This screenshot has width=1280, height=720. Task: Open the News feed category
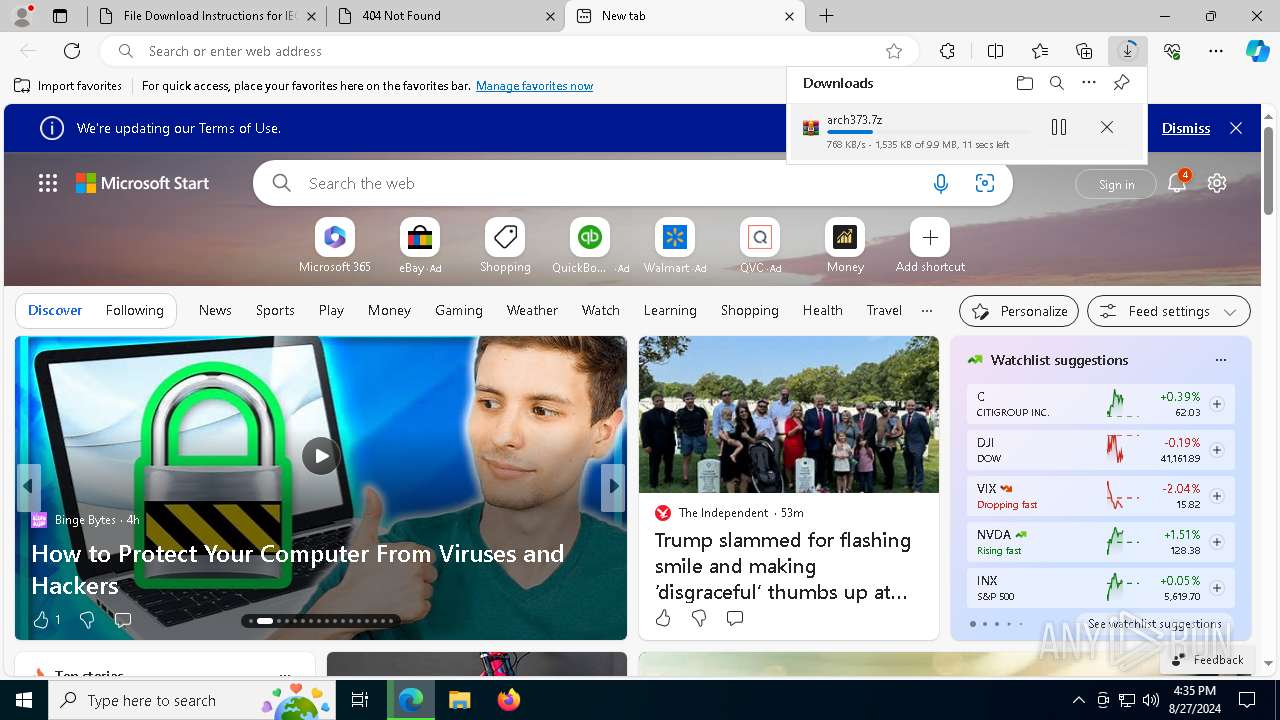(x=215, y=310)
